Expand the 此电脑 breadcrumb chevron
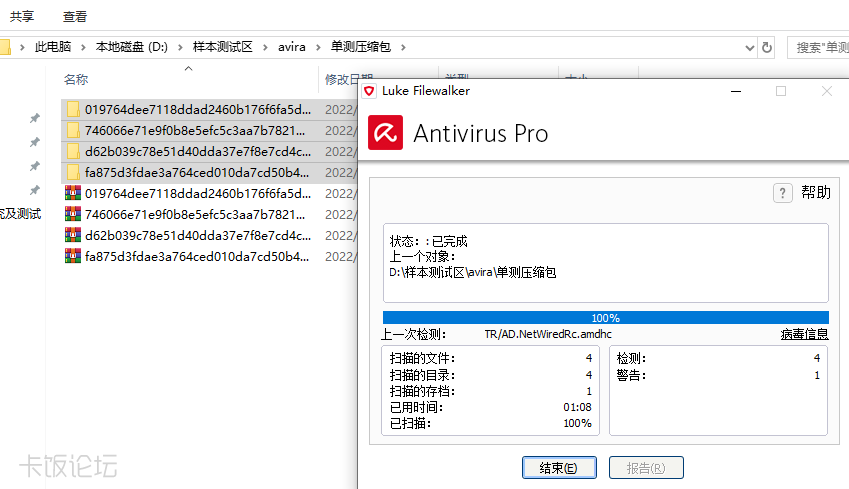The width and height of the screenshot is (849, 489). pyautogui.click(x=84, y=47)
